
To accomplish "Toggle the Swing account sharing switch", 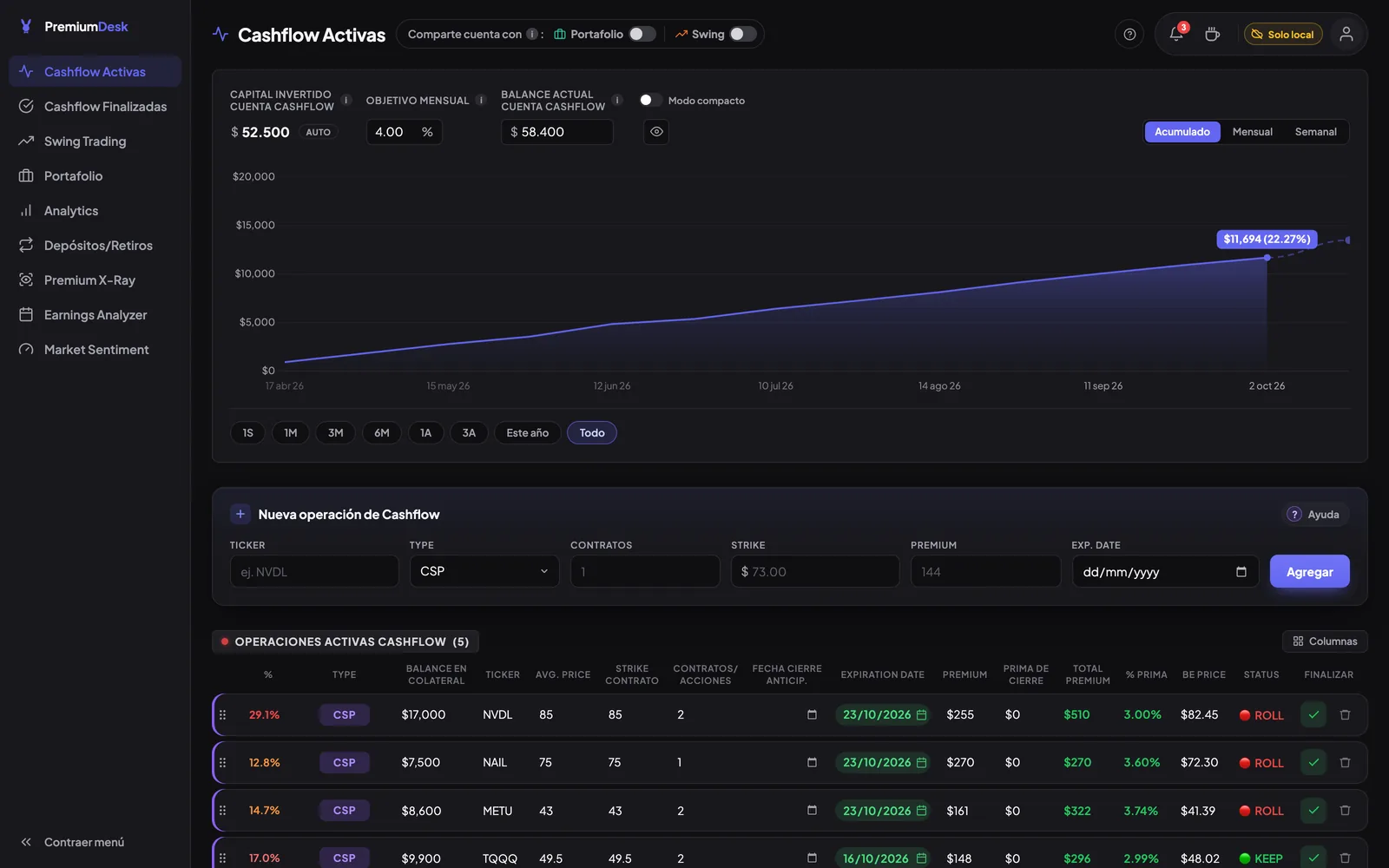I will point(743,34).
